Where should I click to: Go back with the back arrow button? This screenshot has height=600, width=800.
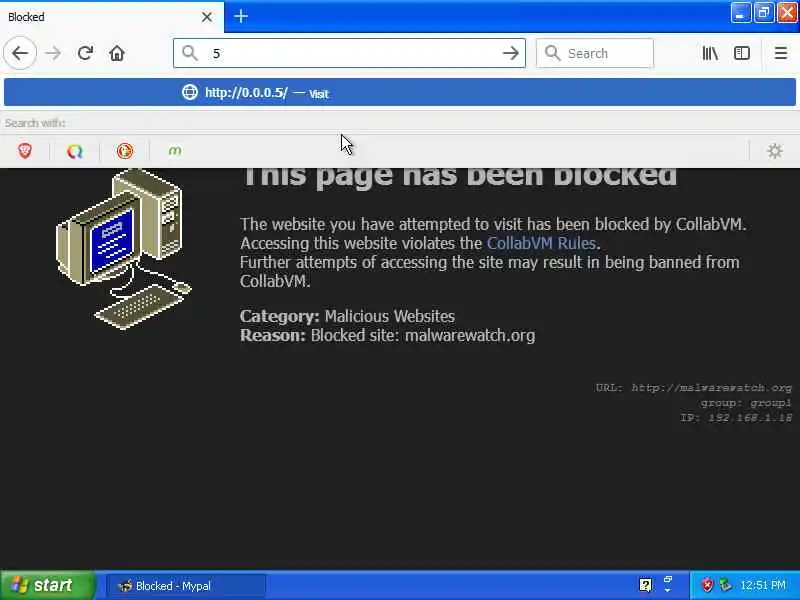coord(20,53)
